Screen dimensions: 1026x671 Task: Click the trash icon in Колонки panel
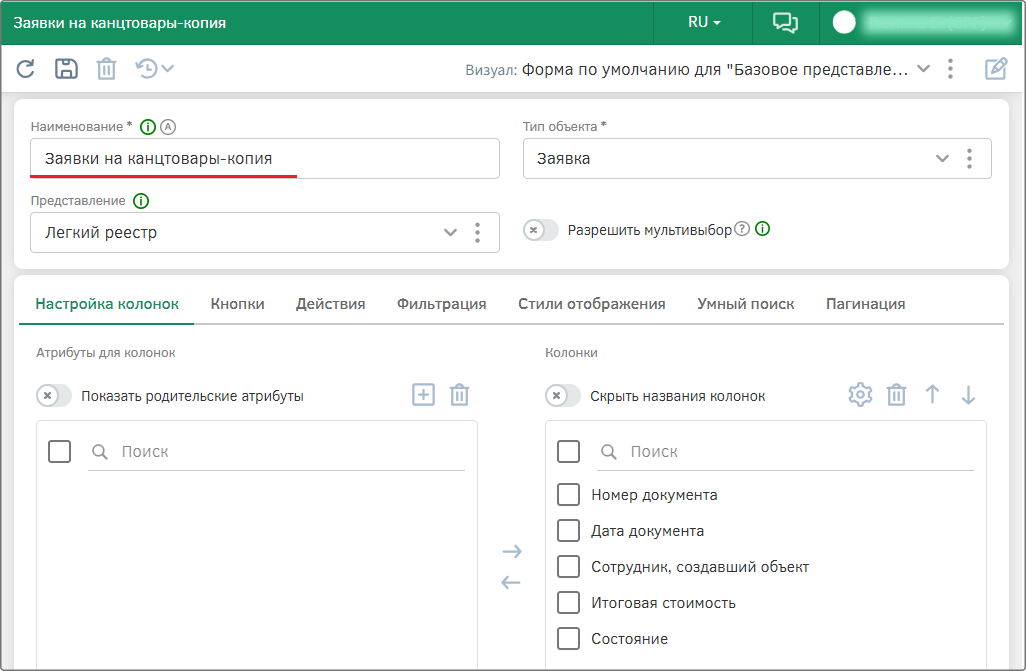(896, 395)
